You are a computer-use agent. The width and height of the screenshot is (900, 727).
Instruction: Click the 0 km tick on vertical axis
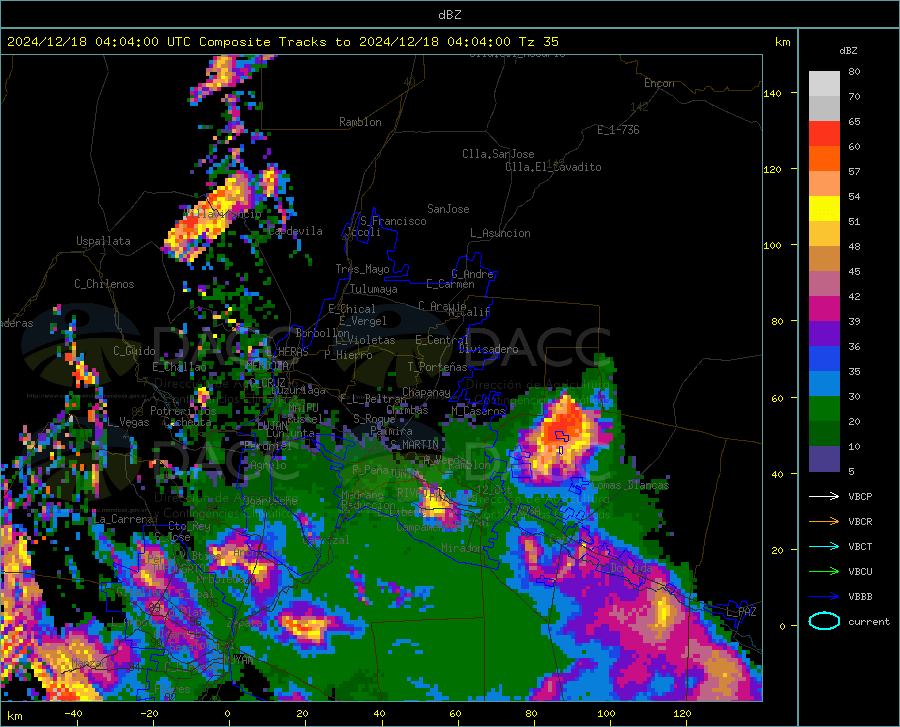point(782,626)
